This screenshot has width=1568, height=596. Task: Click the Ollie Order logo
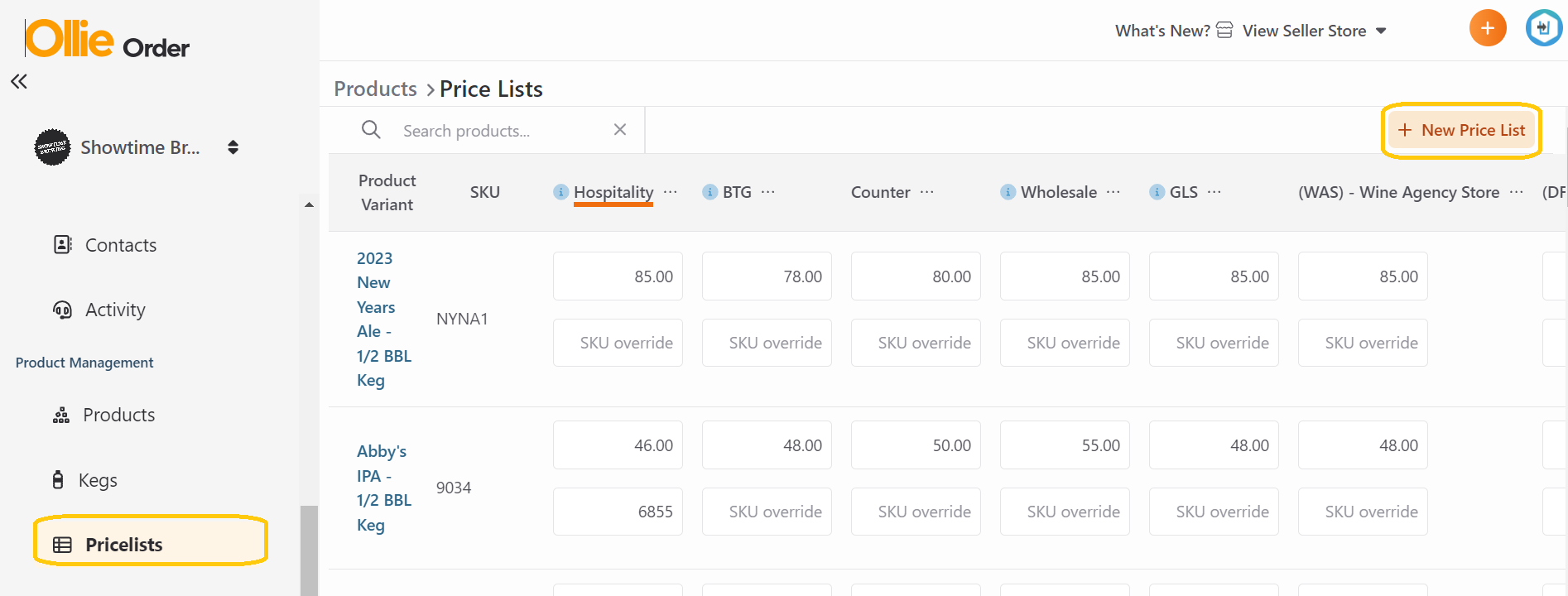(107, 39)
